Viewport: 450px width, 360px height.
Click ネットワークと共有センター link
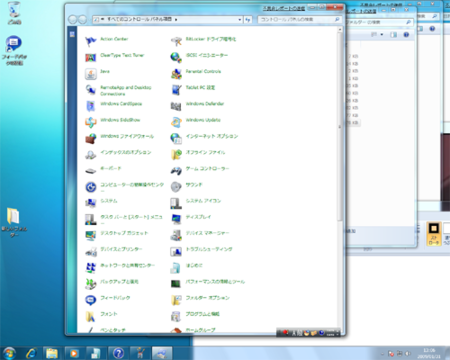pyautogui.click(x=128, y=266)
